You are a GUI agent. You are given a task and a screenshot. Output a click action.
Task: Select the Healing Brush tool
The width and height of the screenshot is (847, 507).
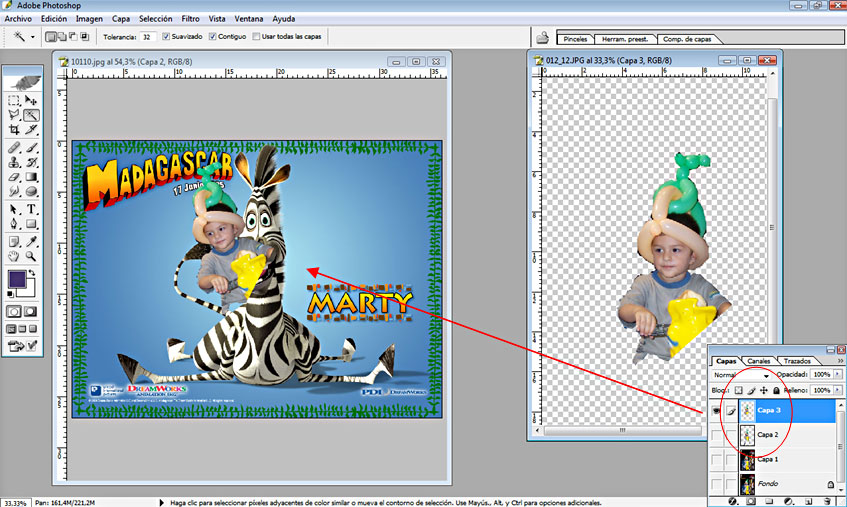coord(14,147)
